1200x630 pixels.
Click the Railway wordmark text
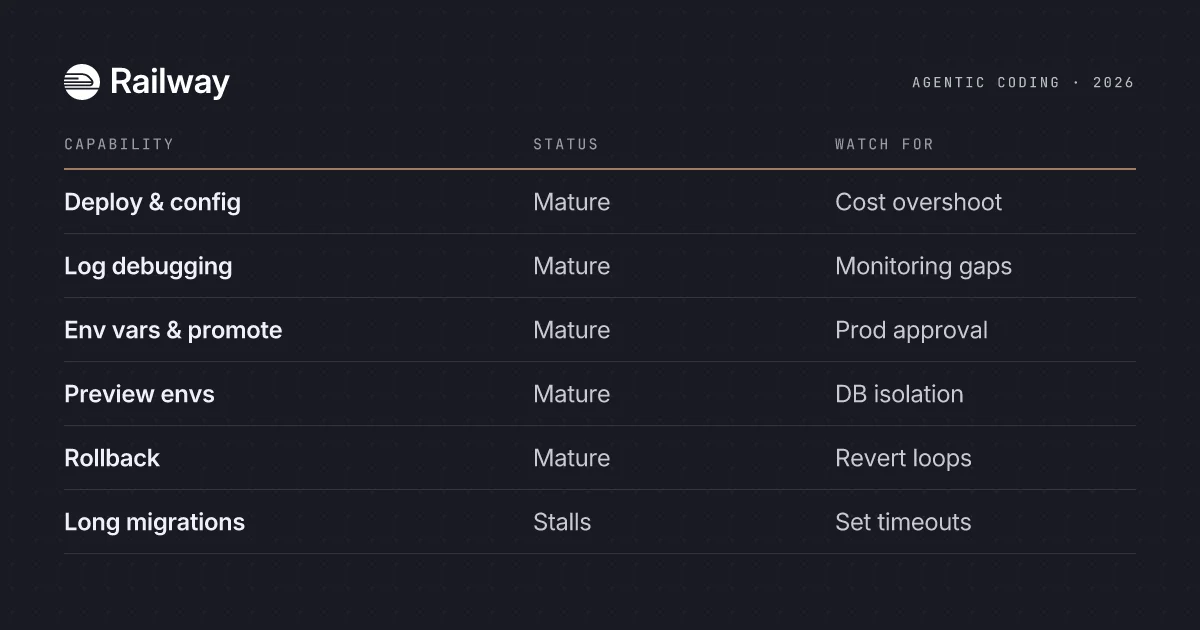click(170, 82)
